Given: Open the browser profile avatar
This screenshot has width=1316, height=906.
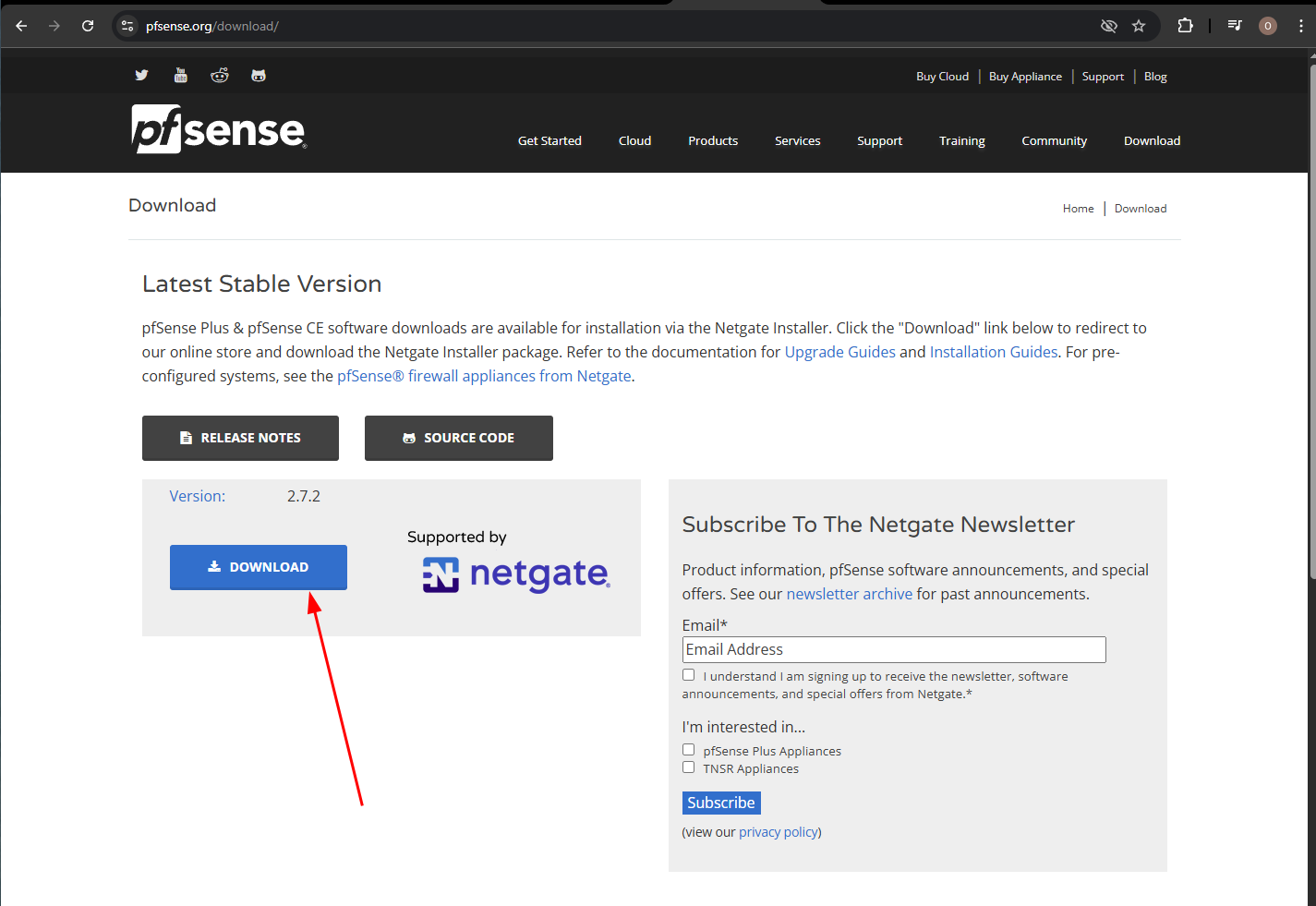Looking at the screenshot, I should click(x=1268, y=26).
